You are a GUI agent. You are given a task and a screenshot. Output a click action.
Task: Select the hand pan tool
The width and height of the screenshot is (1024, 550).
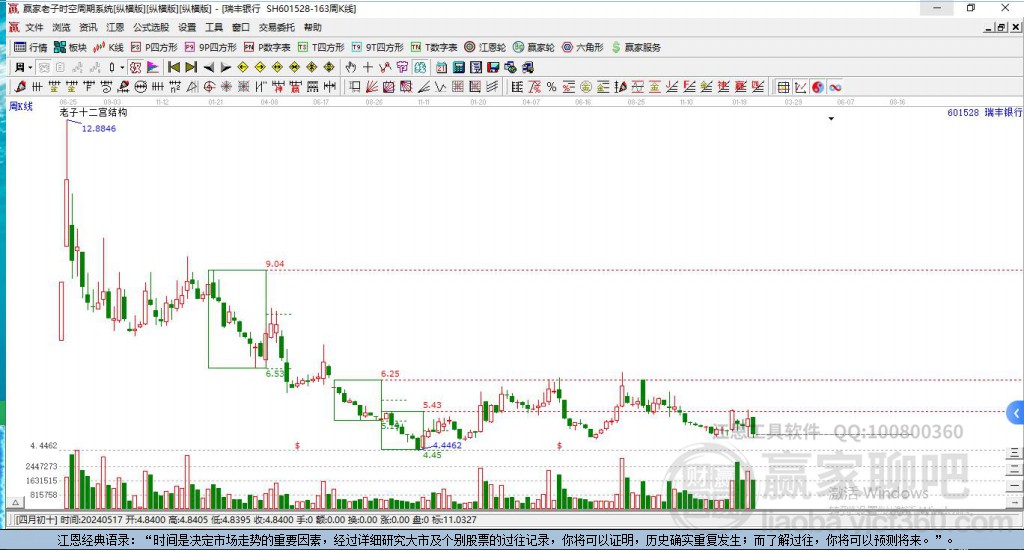pos(351,67)
